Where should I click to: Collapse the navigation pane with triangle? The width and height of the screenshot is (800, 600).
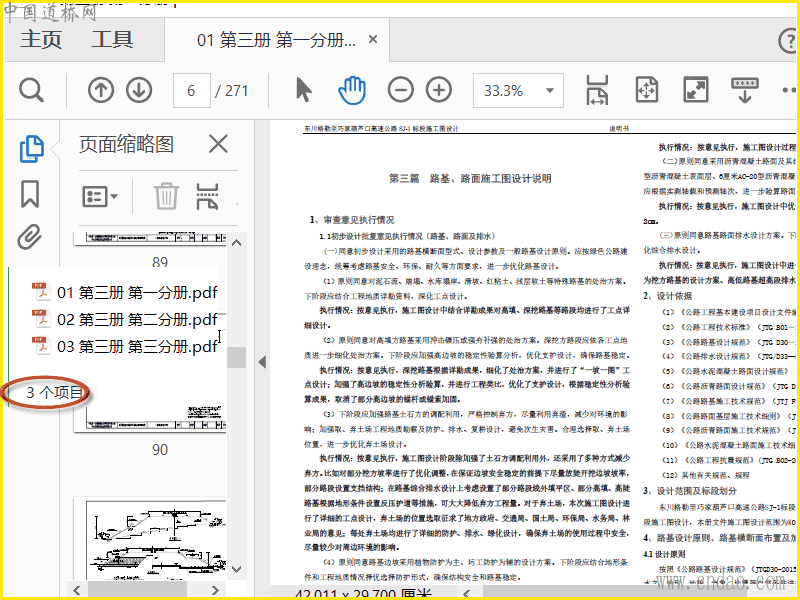262,362
